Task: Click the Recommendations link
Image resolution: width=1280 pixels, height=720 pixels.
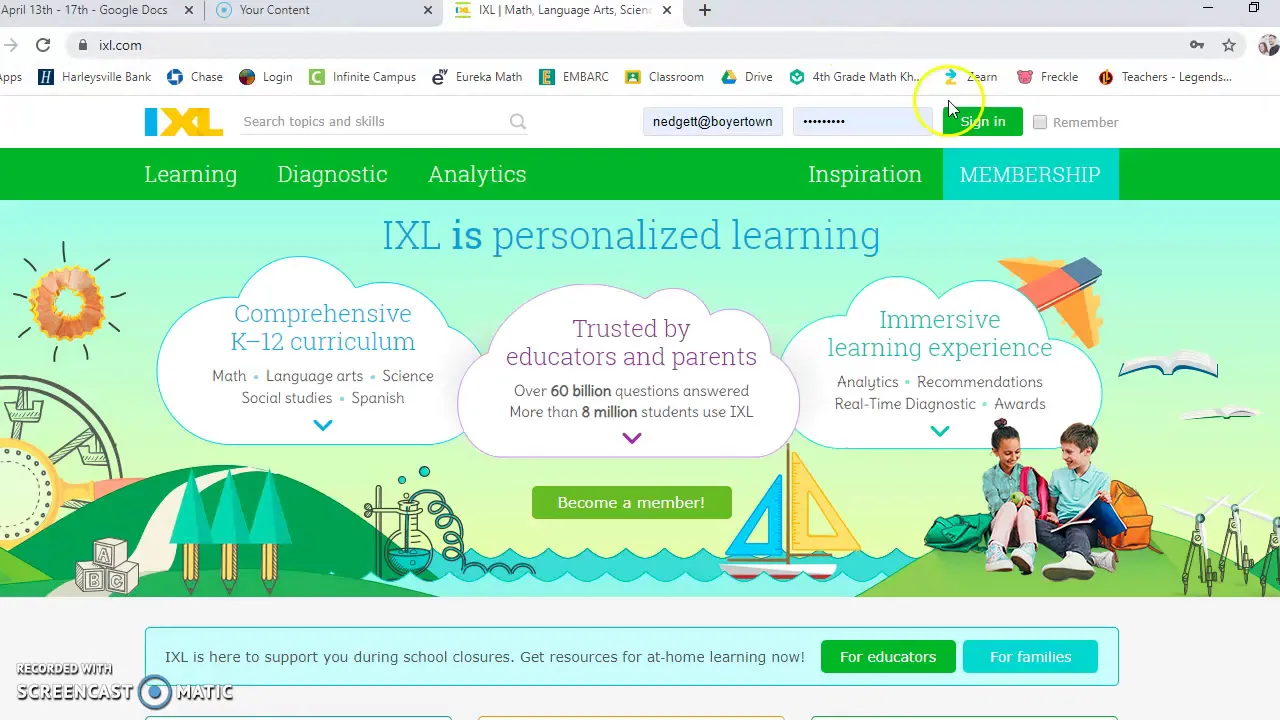Action: 980,382
